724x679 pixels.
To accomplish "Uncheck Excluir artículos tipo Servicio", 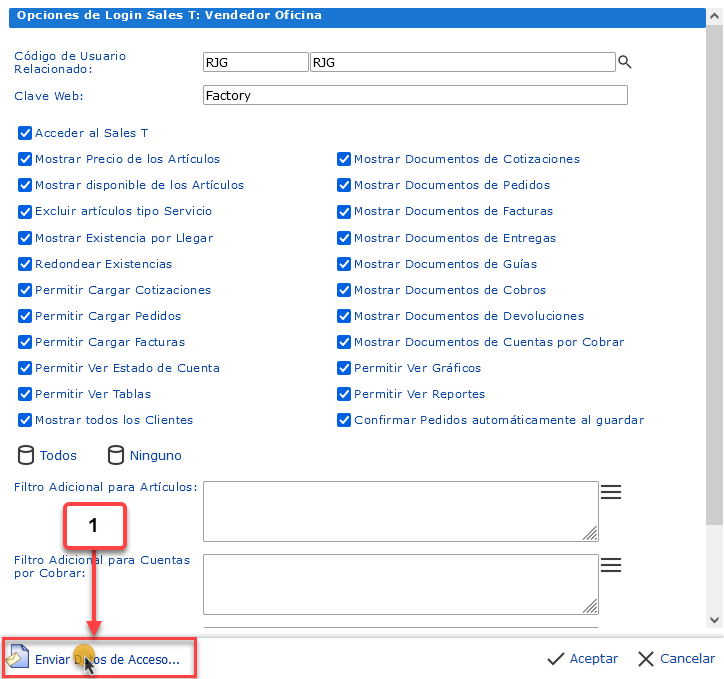I will 25,211.
